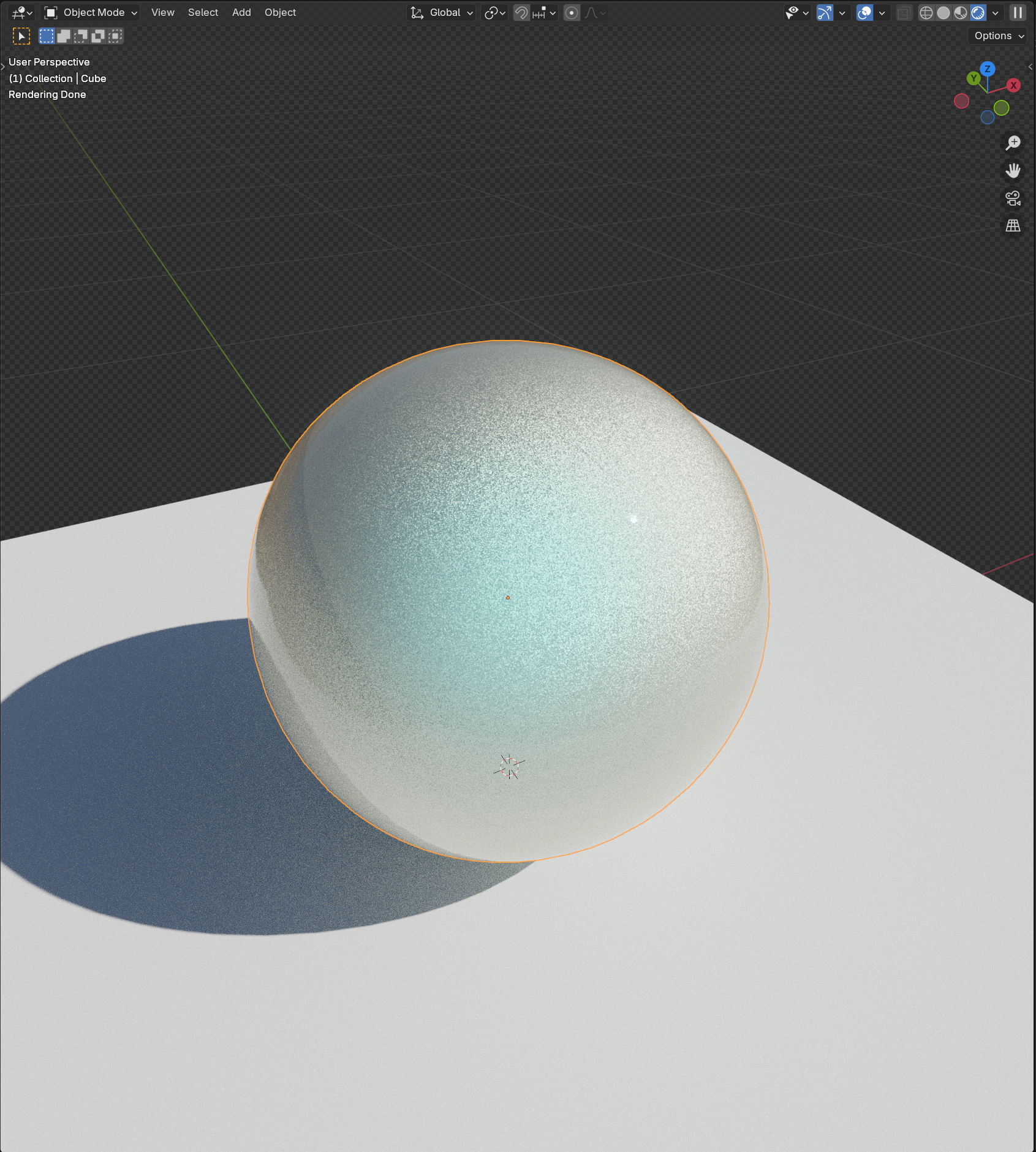Enable proportional editing toggle
Screen dimensions: 1036x1152
click(572, 12)
